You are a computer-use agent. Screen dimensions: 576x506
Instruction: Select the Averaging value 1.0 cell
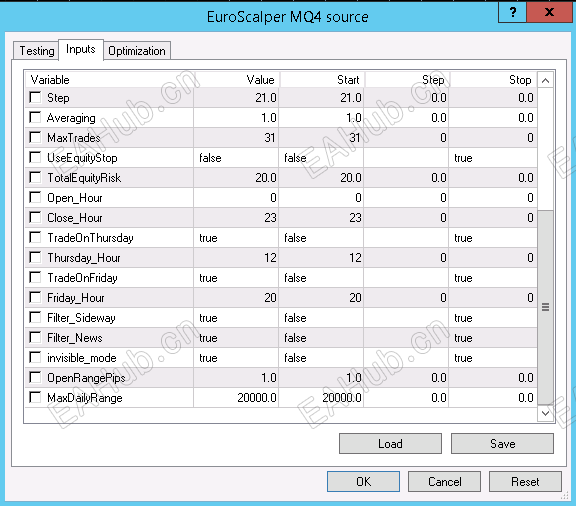click(236, 118)
